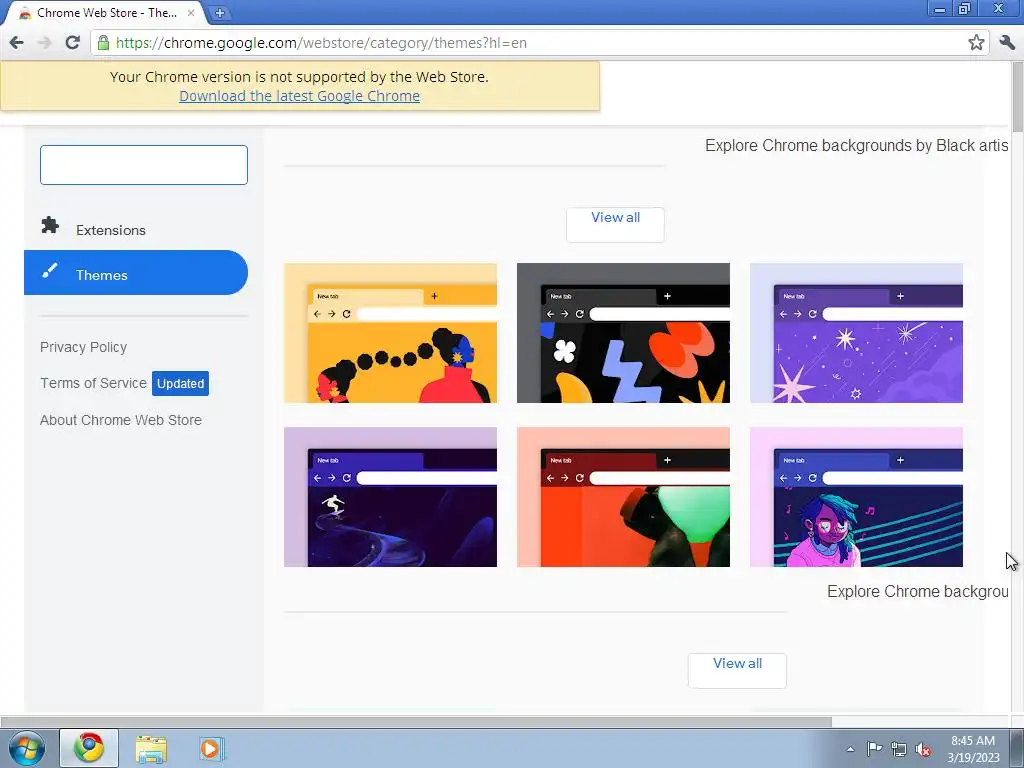
Task: Click the Themes paintbrush icon
Action: (x=50, y=270)
